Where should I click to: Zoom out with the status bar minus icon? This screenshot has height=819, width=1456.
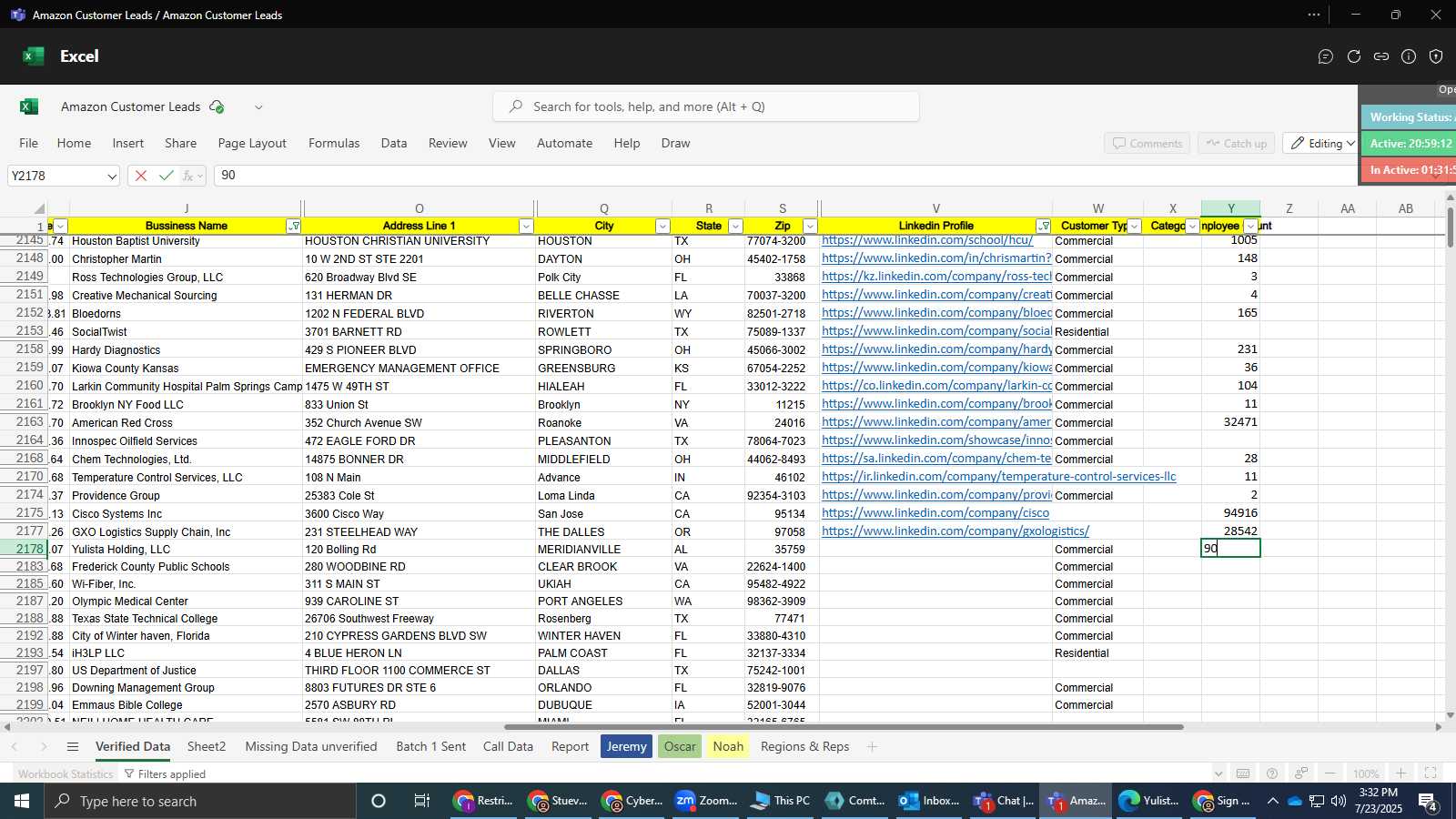(1330, 773)
